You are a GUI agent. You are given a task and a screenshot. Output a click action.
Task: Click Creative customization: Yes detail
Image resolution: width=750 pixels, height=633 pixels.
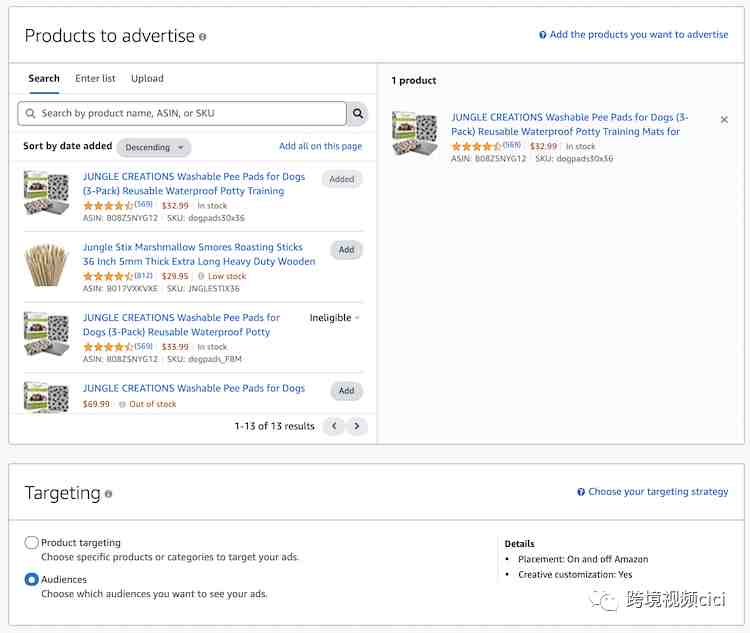coord(575,575)
